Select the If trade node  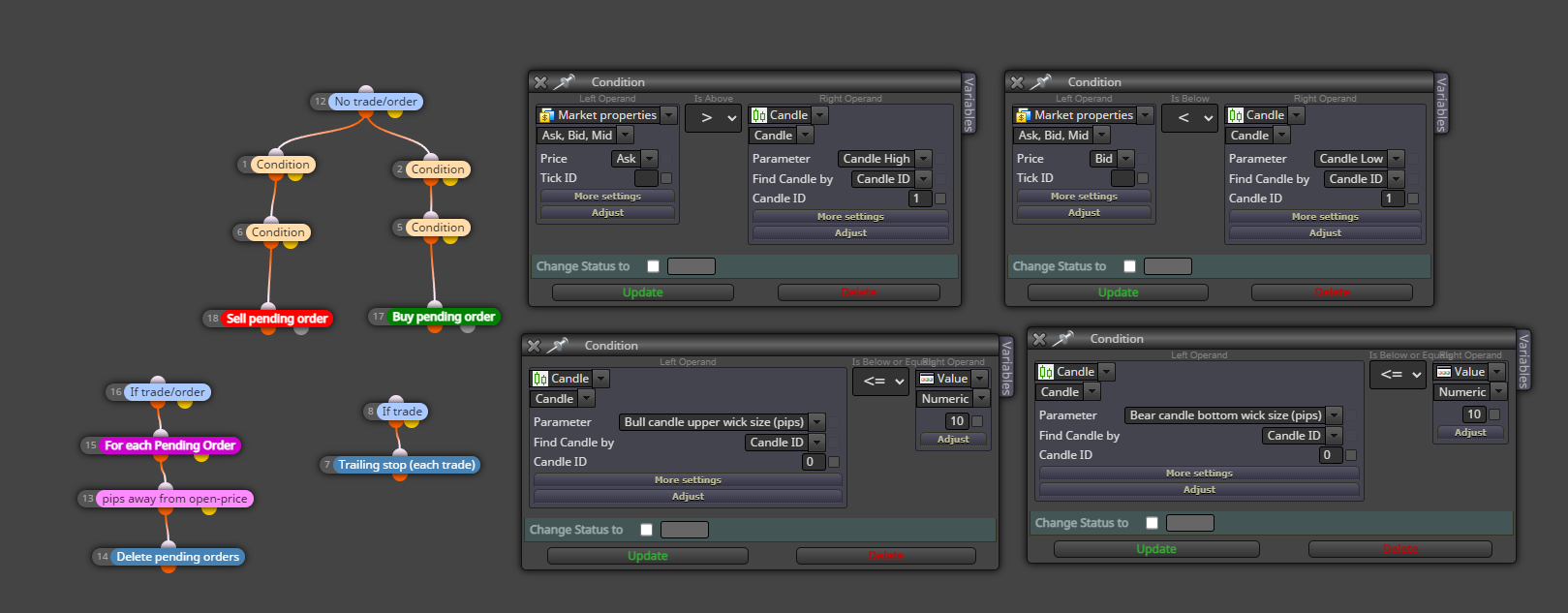pyautogui.click(x=402, y=412)
